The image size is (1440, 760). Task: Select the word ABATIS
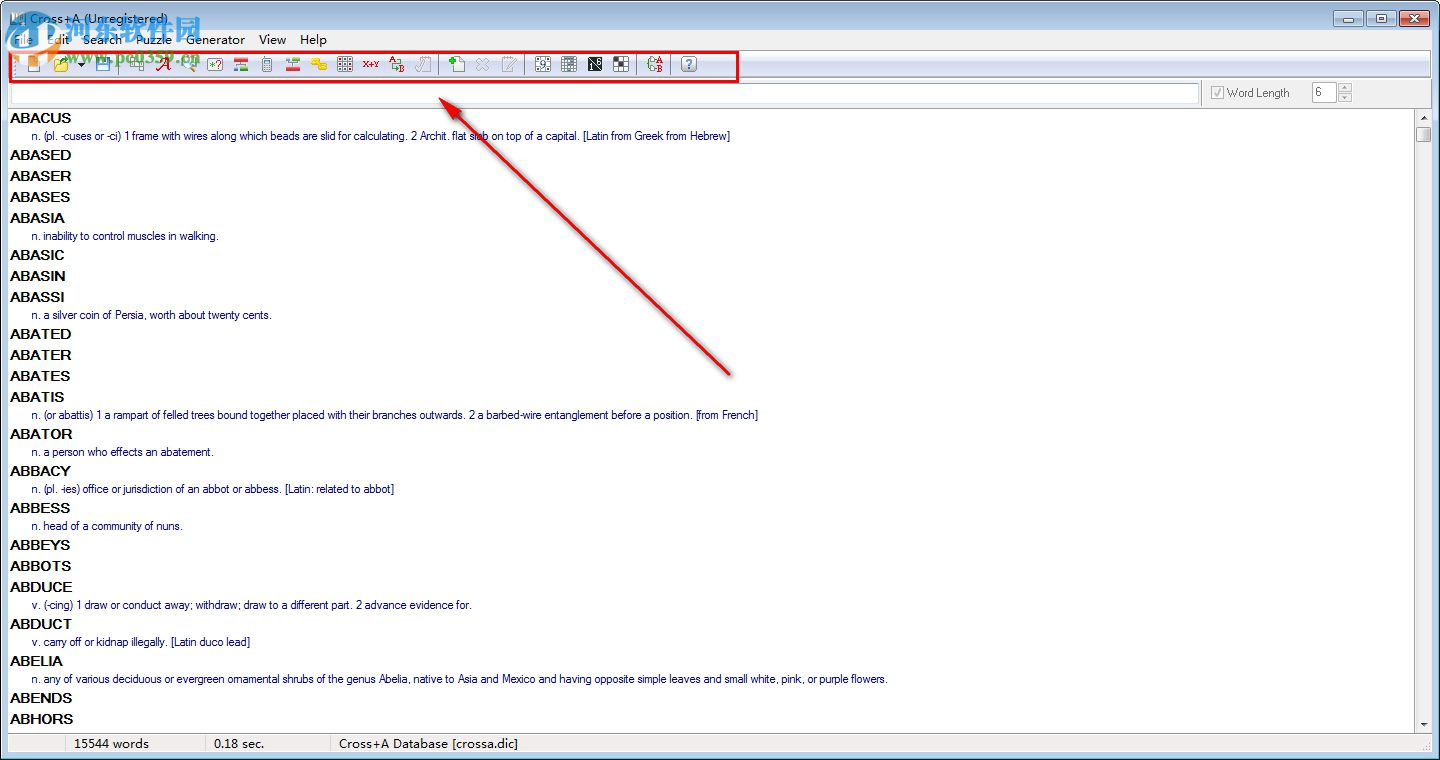point(37,397)
